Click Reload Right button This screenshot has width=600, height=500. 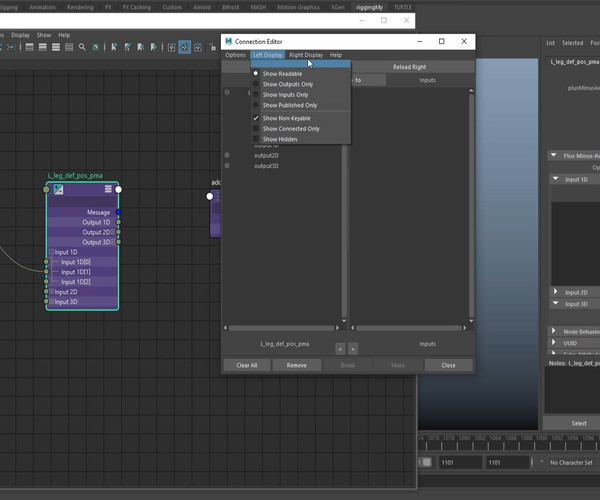(409, 67)
